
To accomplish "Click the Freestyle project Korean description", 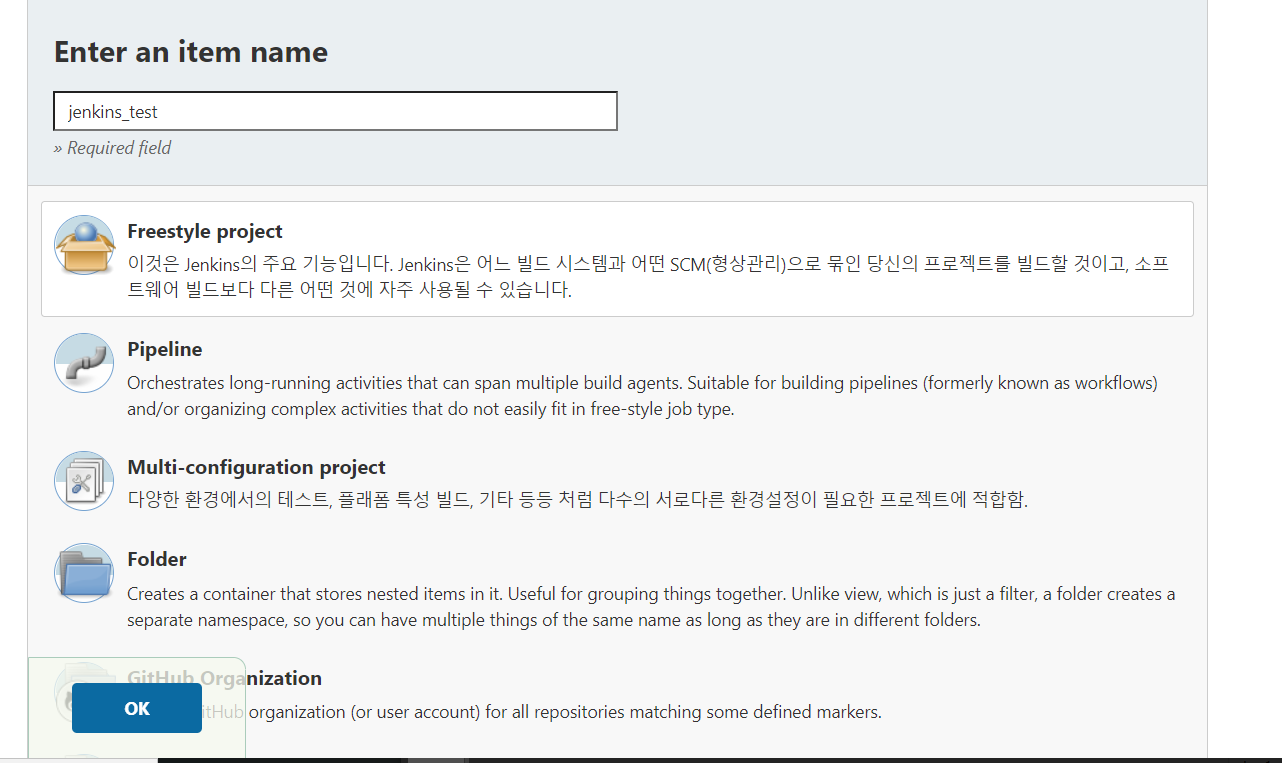I will [648, 278].
